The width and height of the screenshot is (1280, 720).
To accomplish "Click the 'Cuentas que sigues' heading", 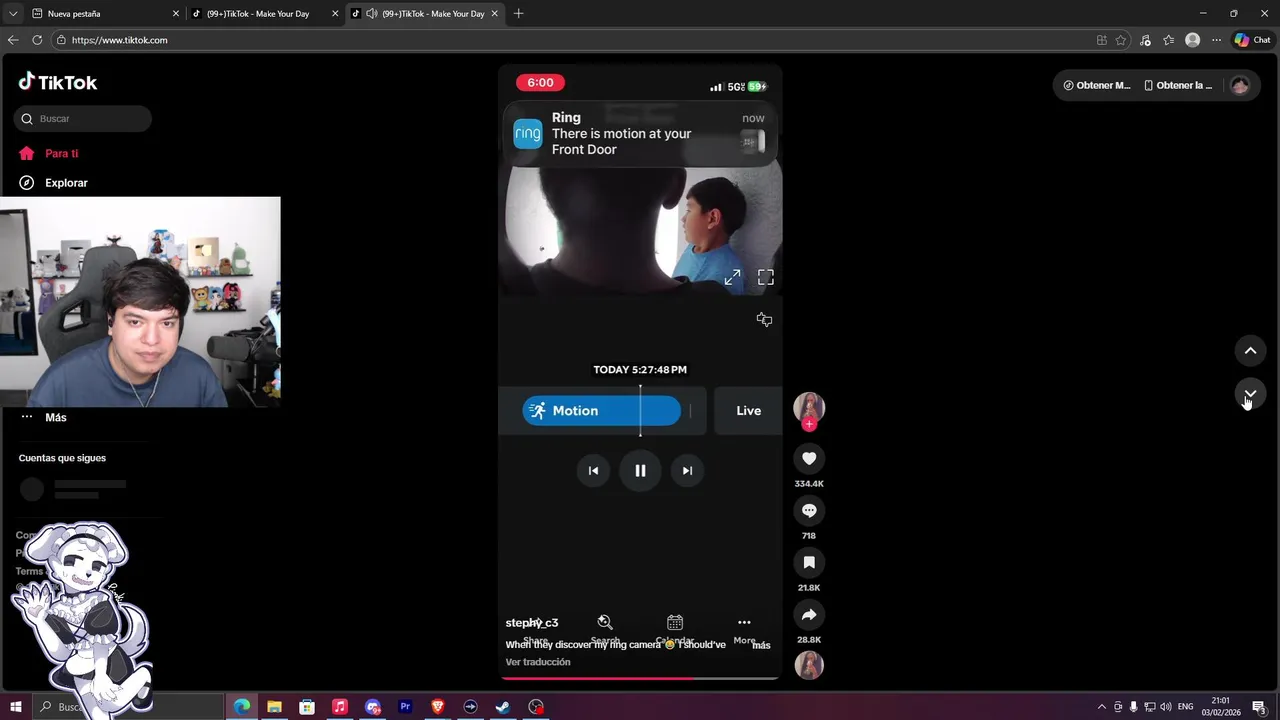I will pyautogui.click(x=62, y=458).
